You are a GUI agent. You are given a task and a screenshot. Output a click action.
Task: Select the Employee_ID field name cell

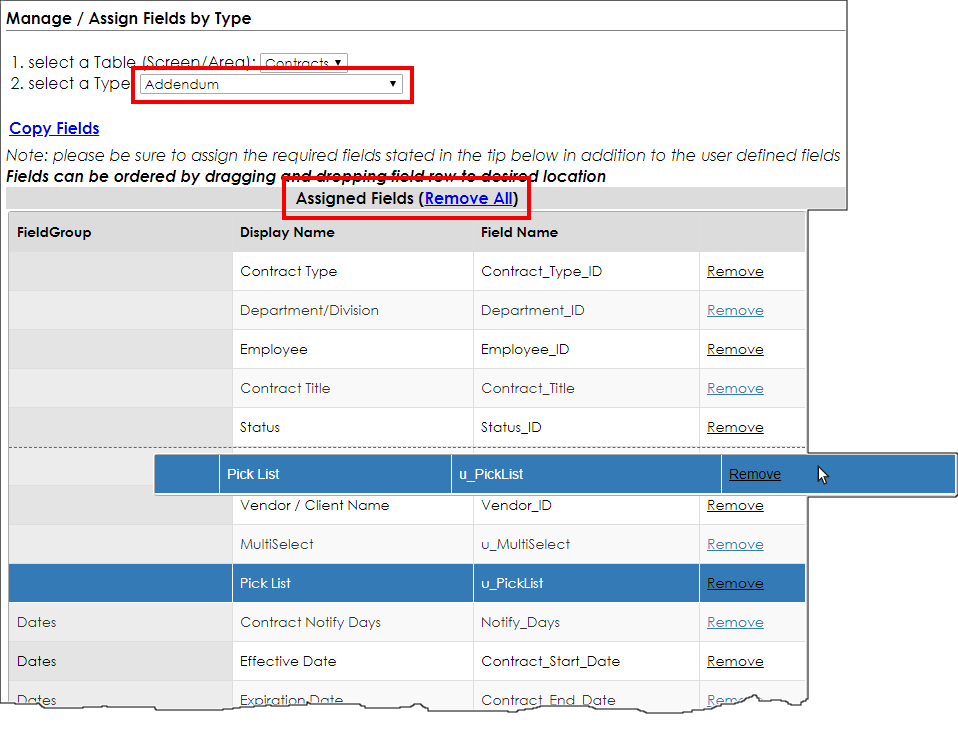[x=586, y=349]
